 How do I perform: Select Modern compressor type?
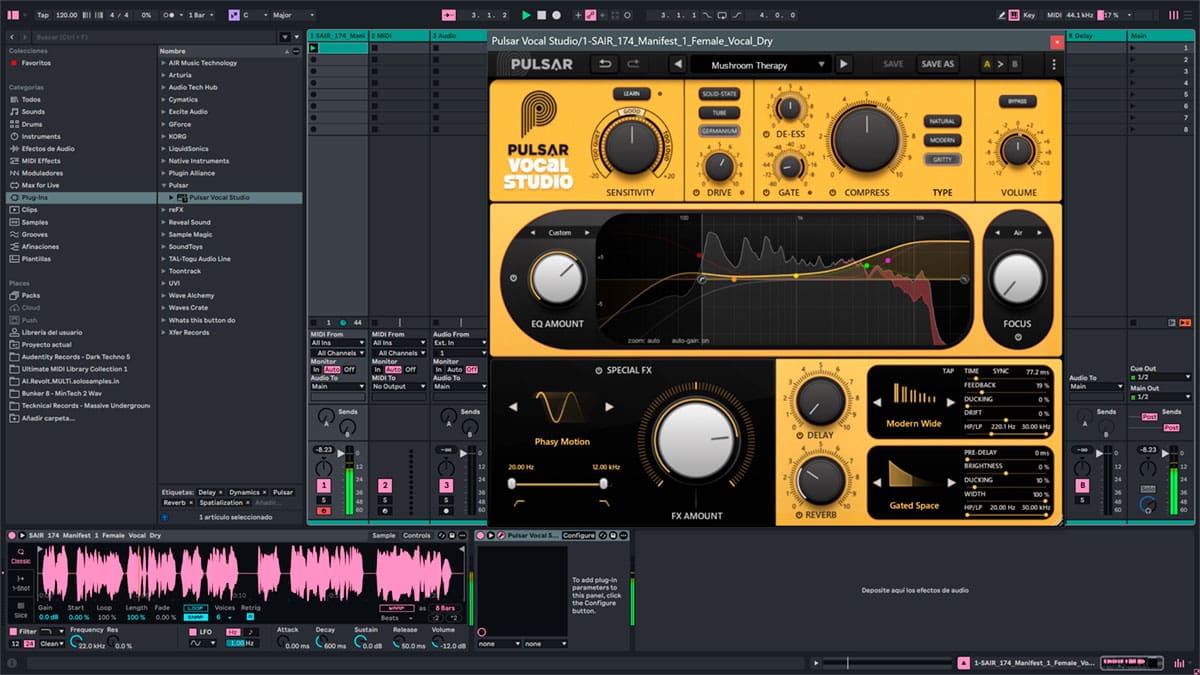tap(942, 140)
